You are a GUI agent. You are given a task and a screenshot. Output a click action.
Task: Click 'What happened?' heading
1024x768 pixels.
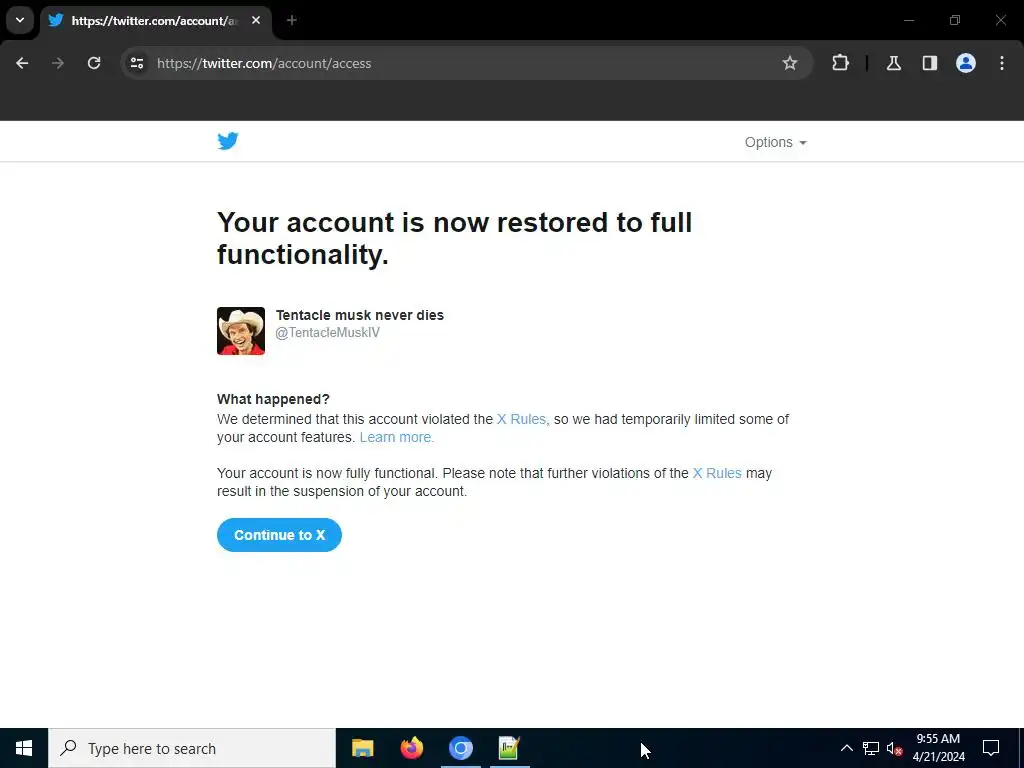tap(273, 399)
